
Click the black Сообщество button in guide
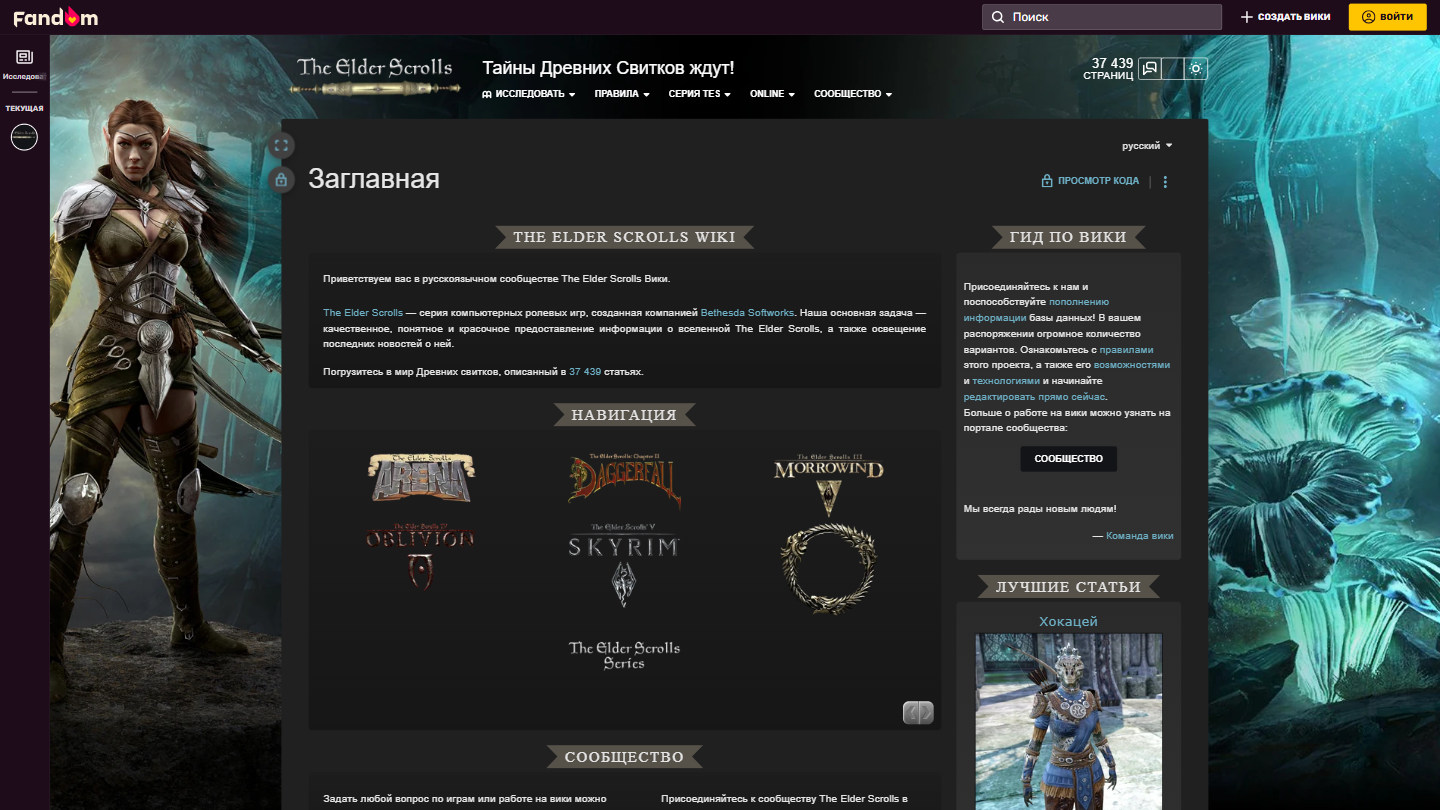click(1068, 459)
